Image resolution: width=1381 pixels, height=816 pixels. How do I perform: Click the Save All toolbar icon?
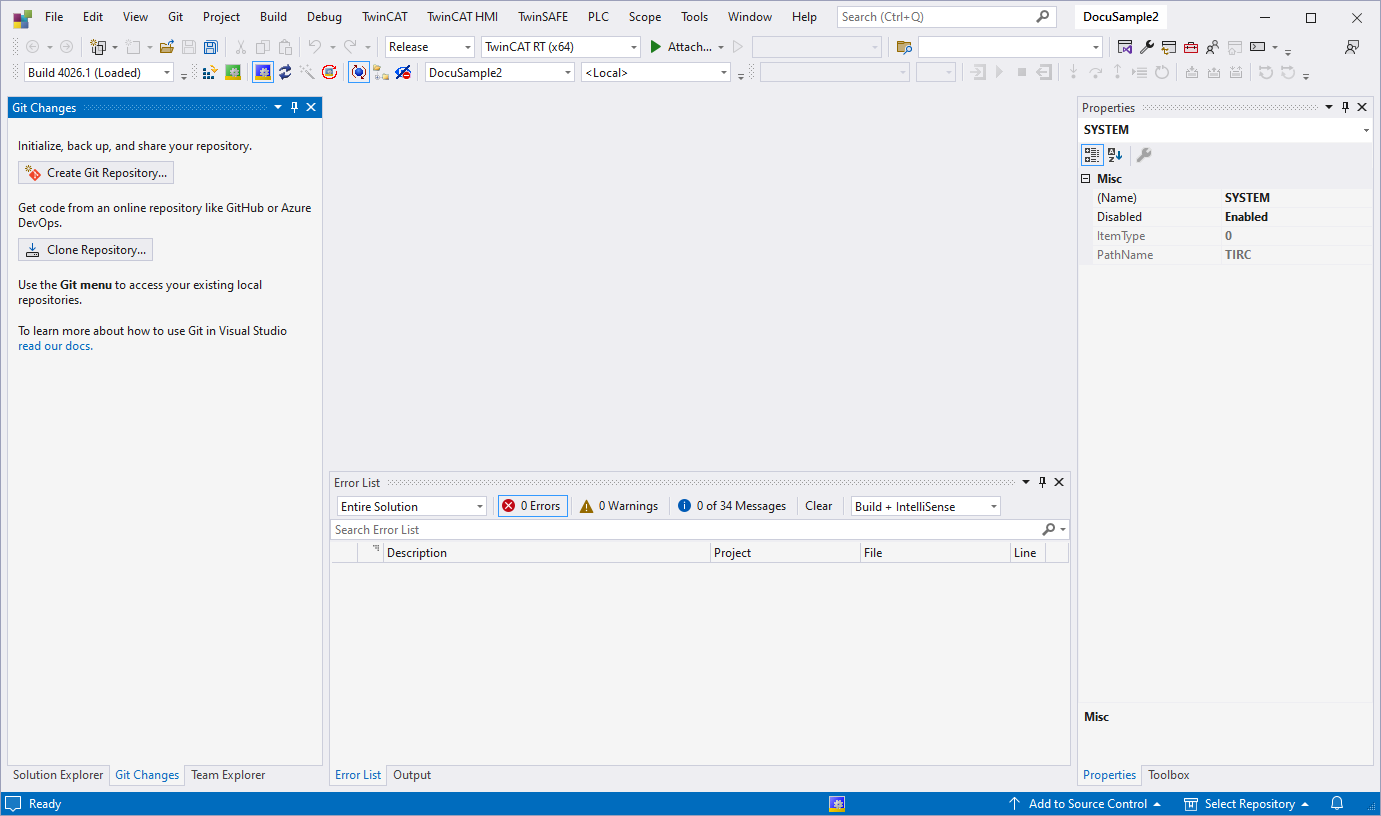211,47
